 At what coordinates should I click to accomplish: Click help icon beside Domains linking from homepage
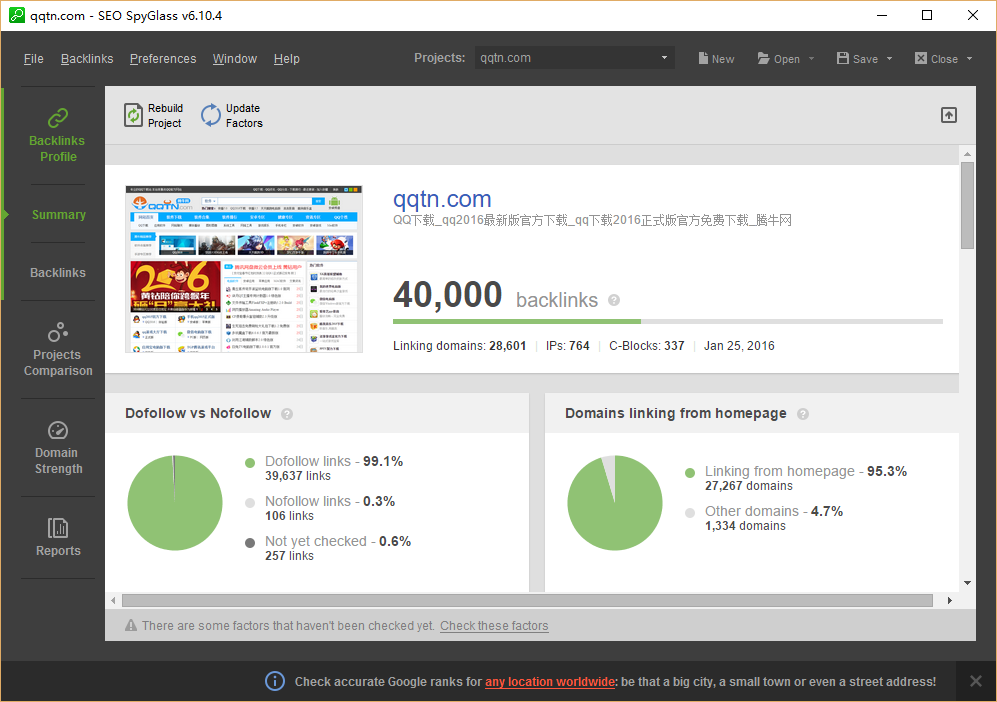point(803,414)
